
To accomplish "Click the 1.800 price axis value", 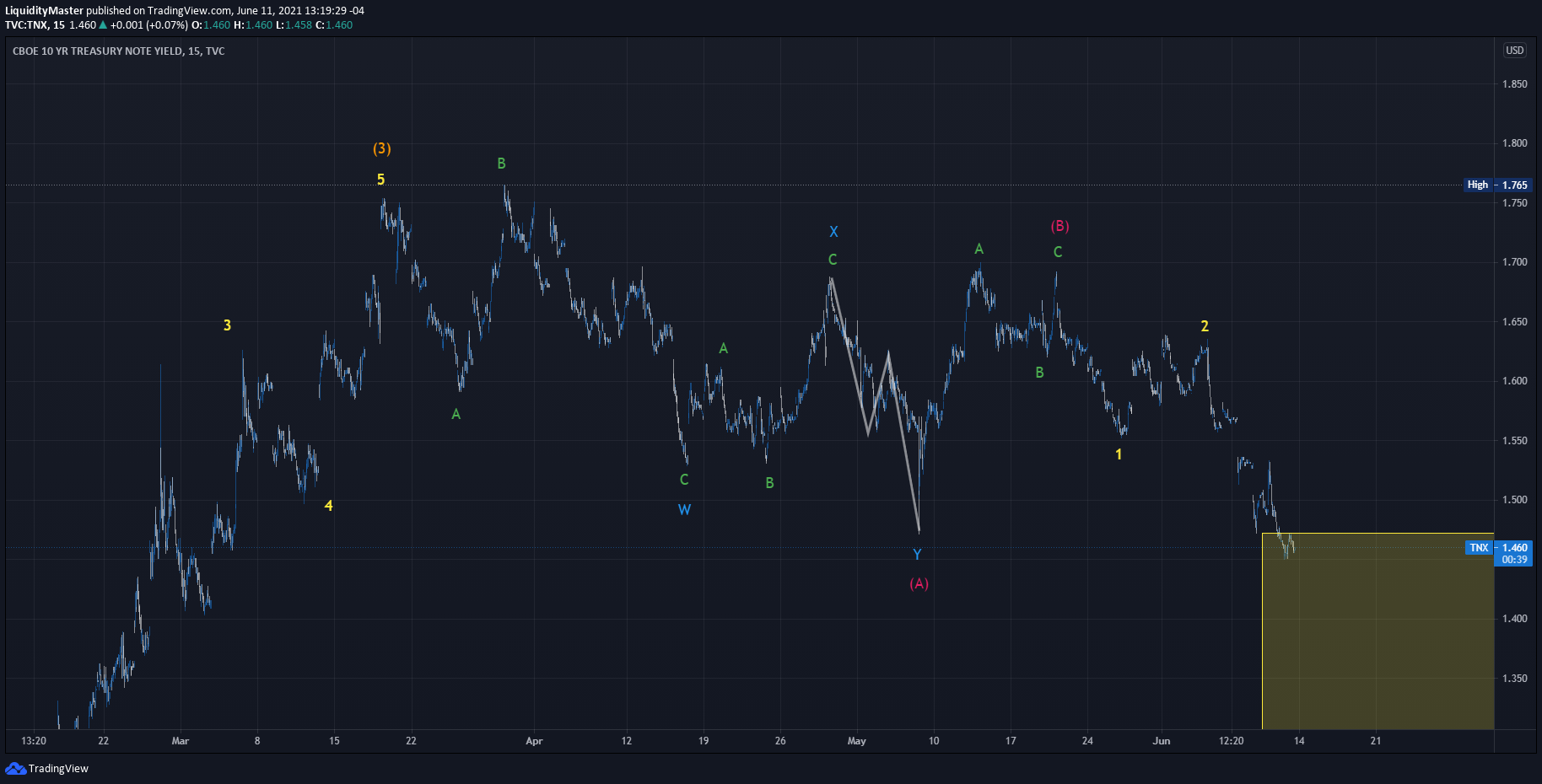I will [x=1515, y=143].
